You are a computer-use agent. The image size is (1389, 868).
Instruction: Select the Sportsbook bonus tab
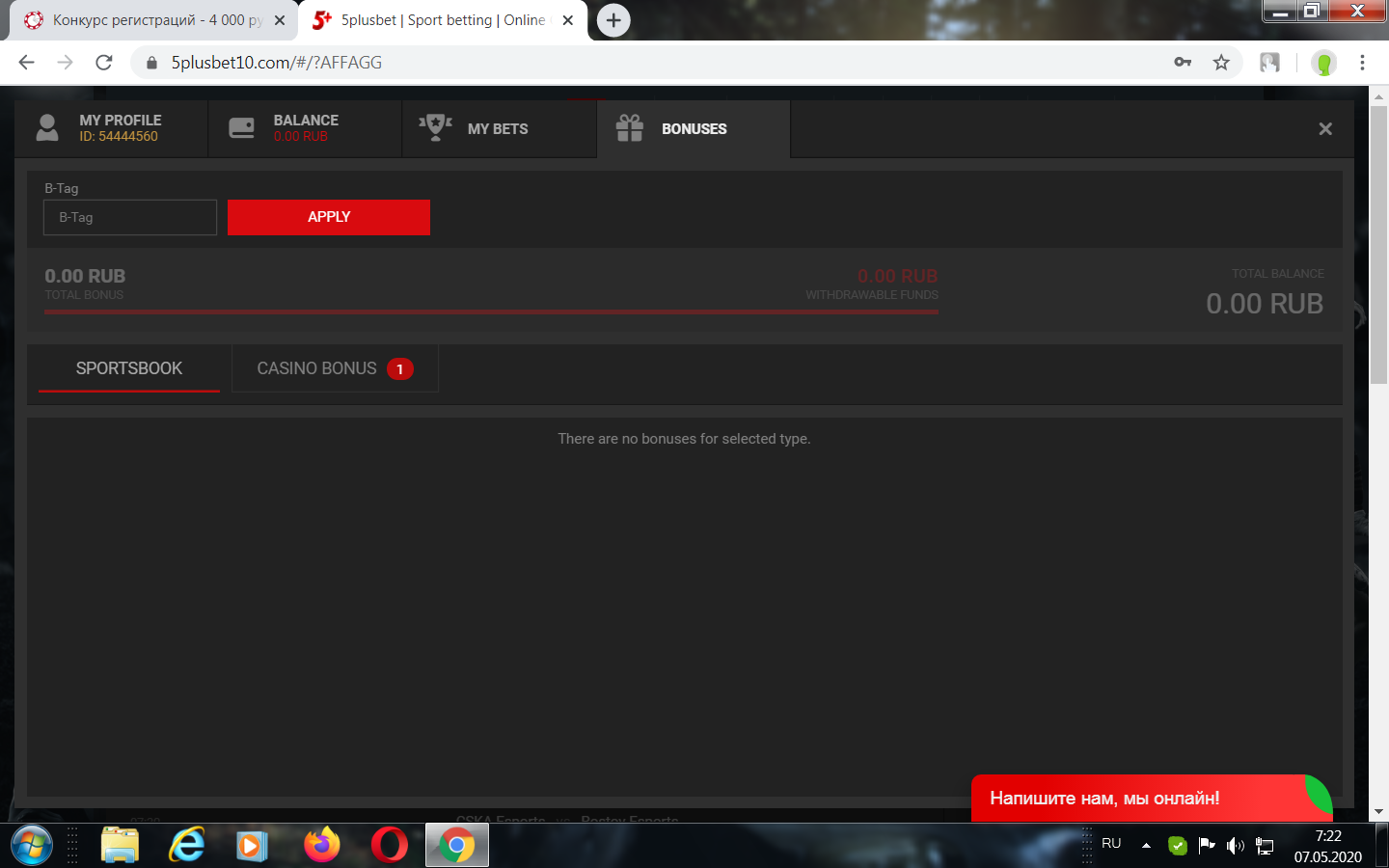pos(129,368)
